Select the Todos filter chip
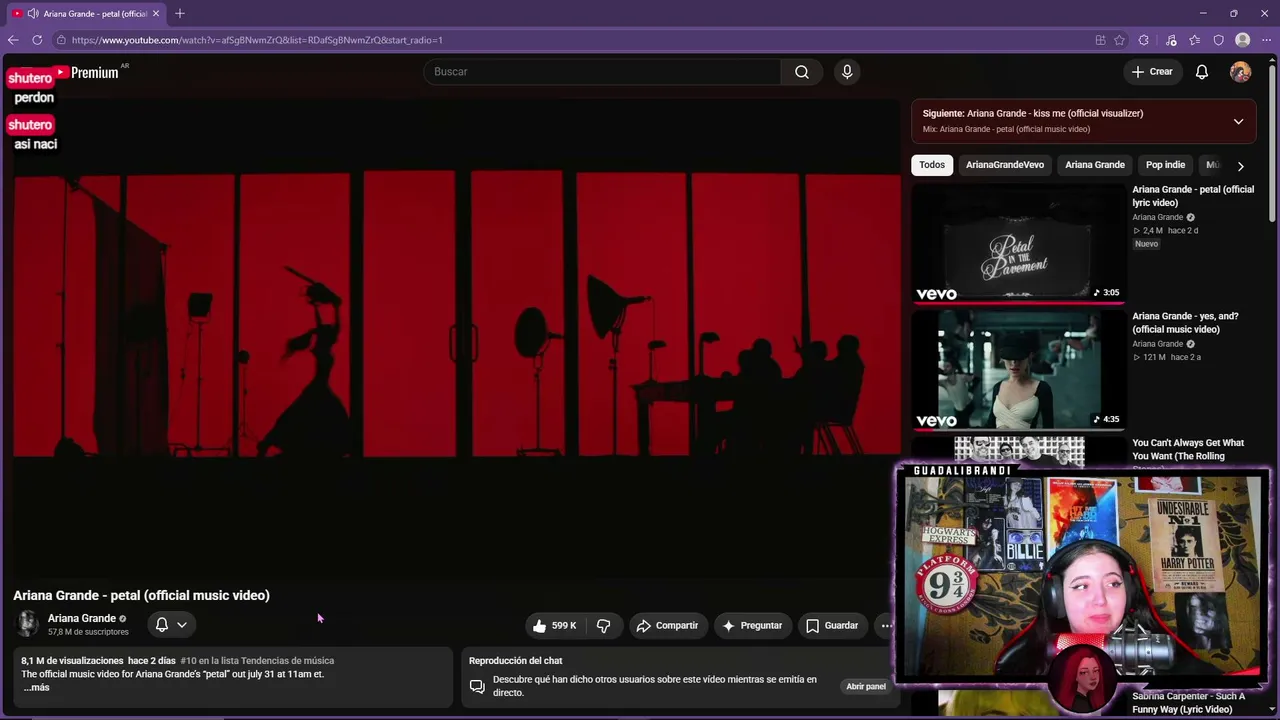The width and height of the screenshot is (1280, 720). pyautogui.click(x=932, y=165)
